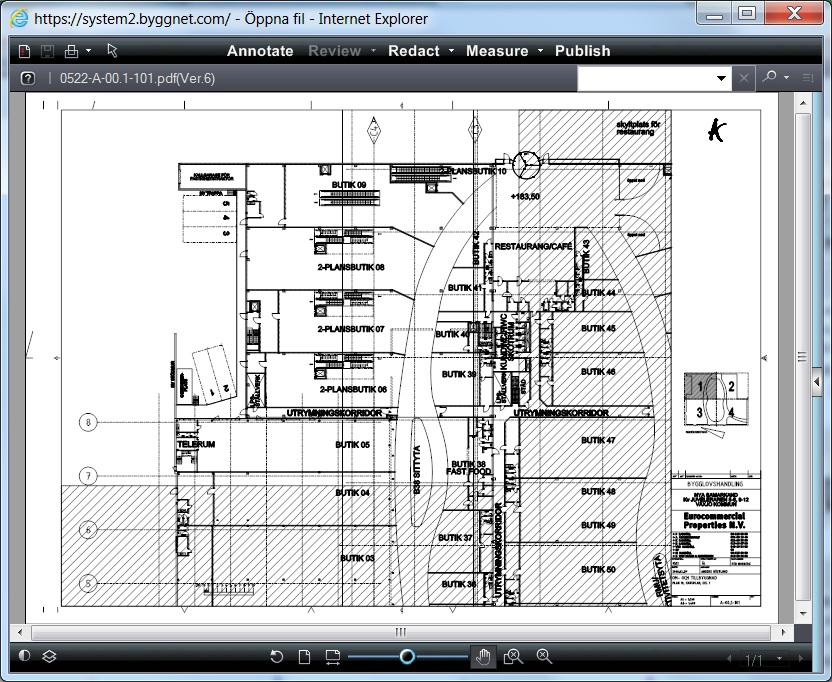Click the key plan thumbnail quadrant 2
The height and width of the screenshot is (682, 832).
732,386
